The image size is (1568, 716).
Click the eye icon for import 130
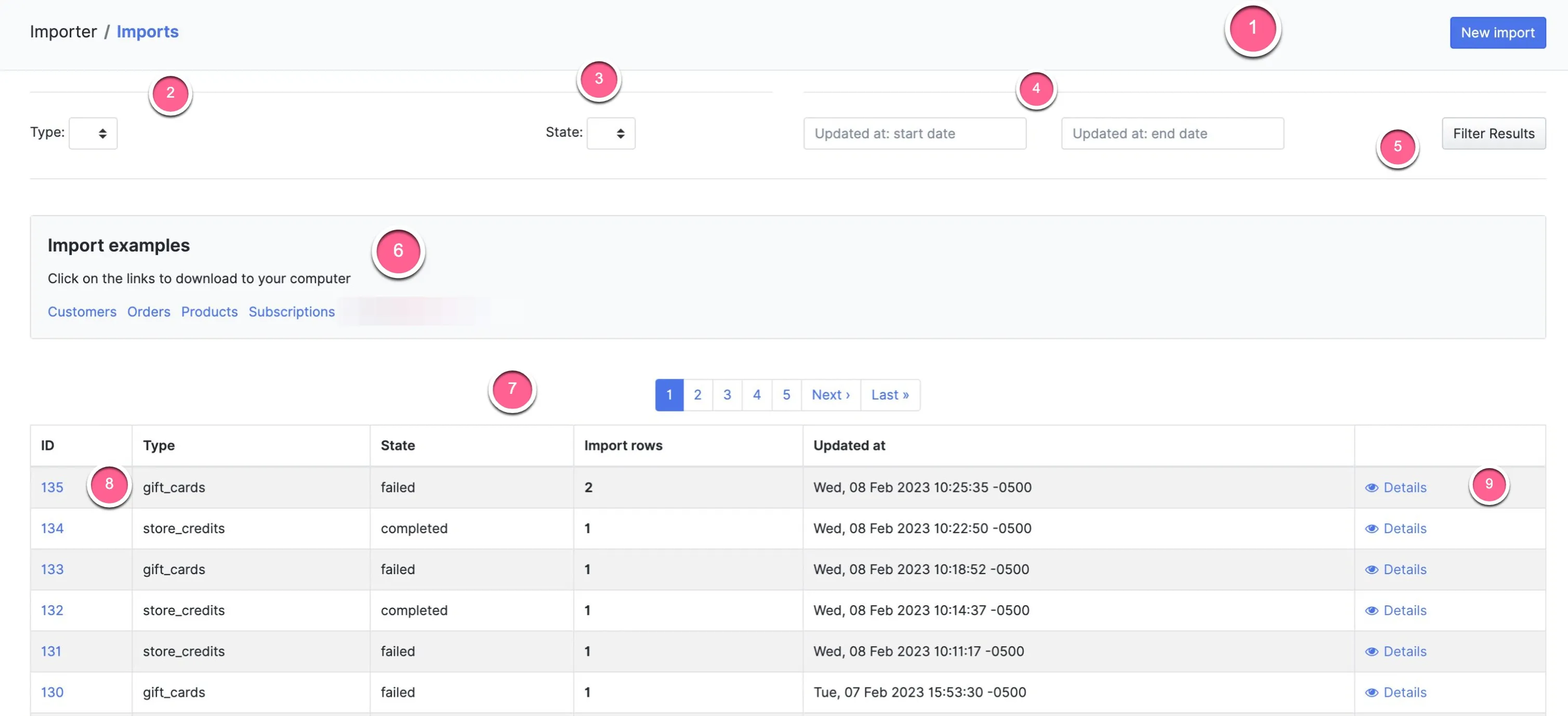[x=1372, y=692]
